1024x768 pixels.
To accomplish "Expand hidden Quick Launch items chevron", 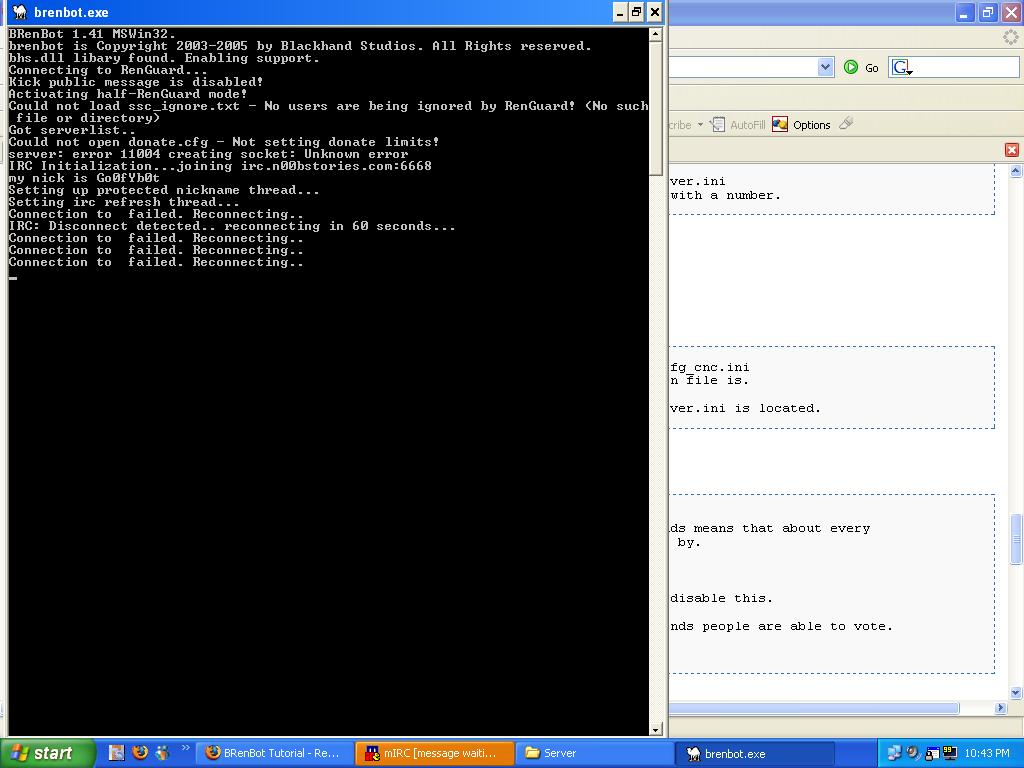I will click(185, 748).
